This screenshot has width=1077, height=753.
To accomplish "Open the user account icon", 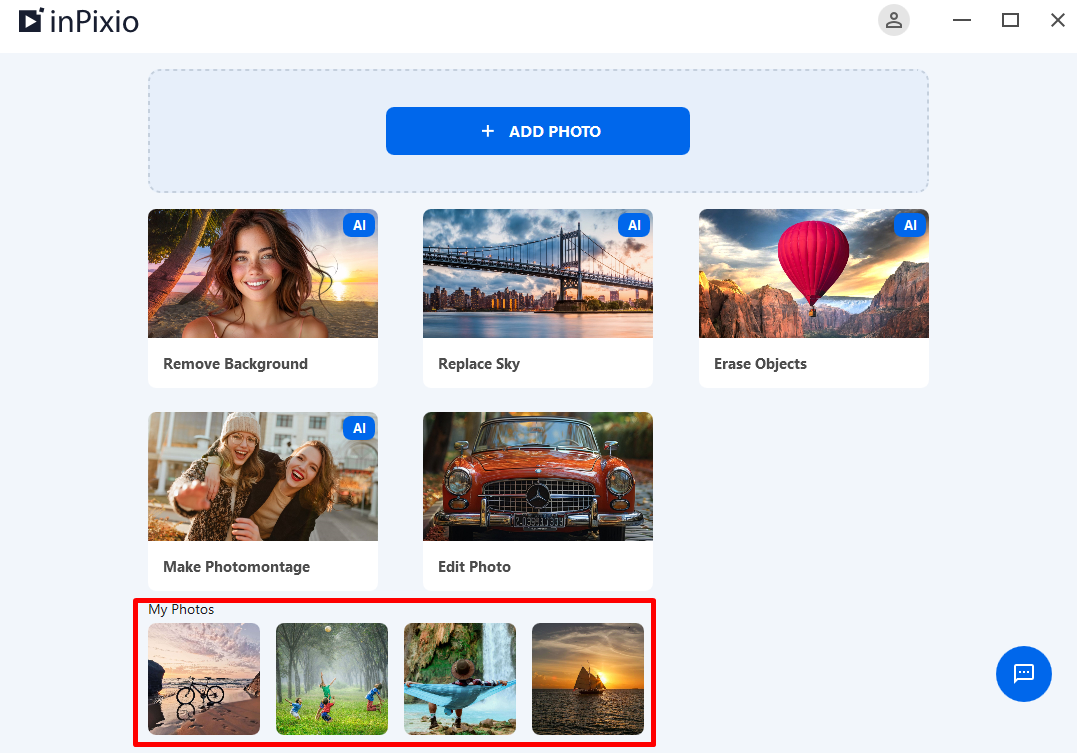I will coord(894,20).
